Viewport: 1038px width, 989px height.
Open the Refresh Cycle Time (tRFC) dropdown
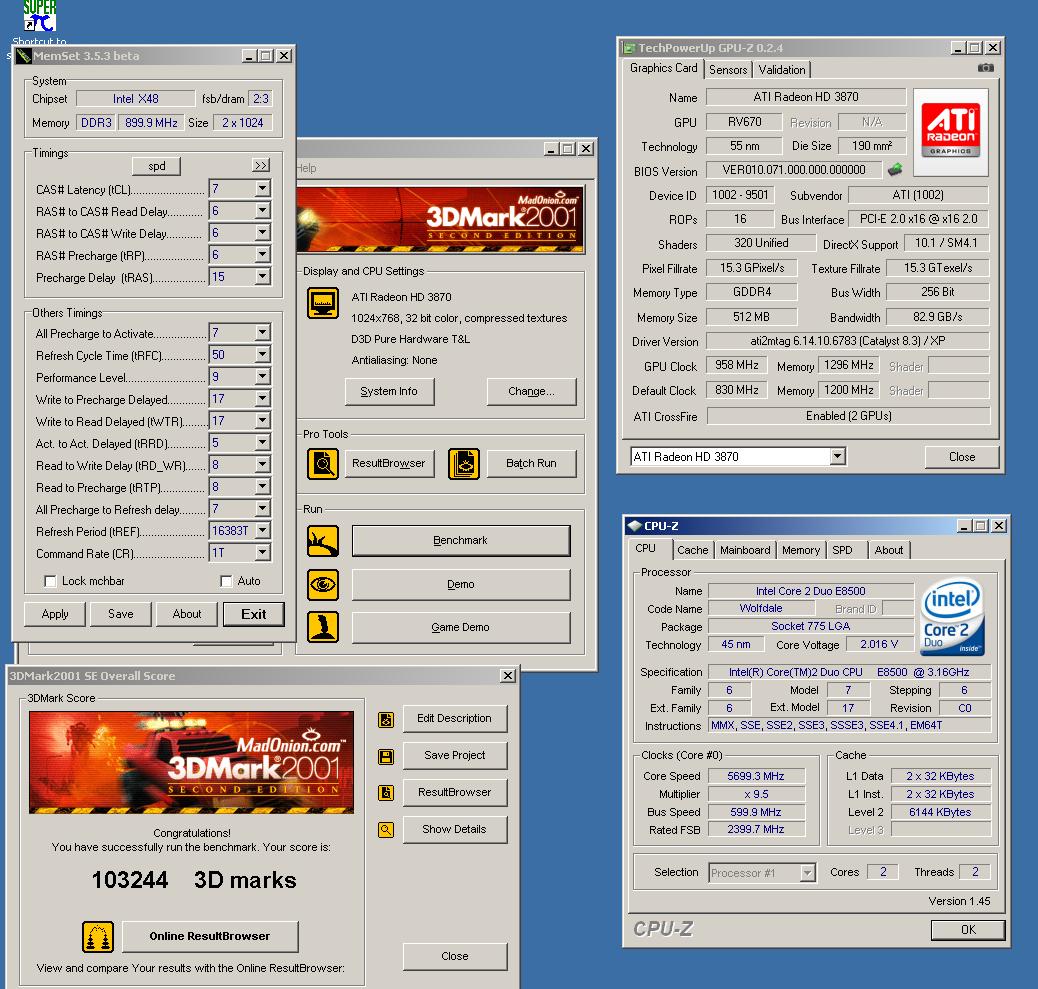click(263, 355)
